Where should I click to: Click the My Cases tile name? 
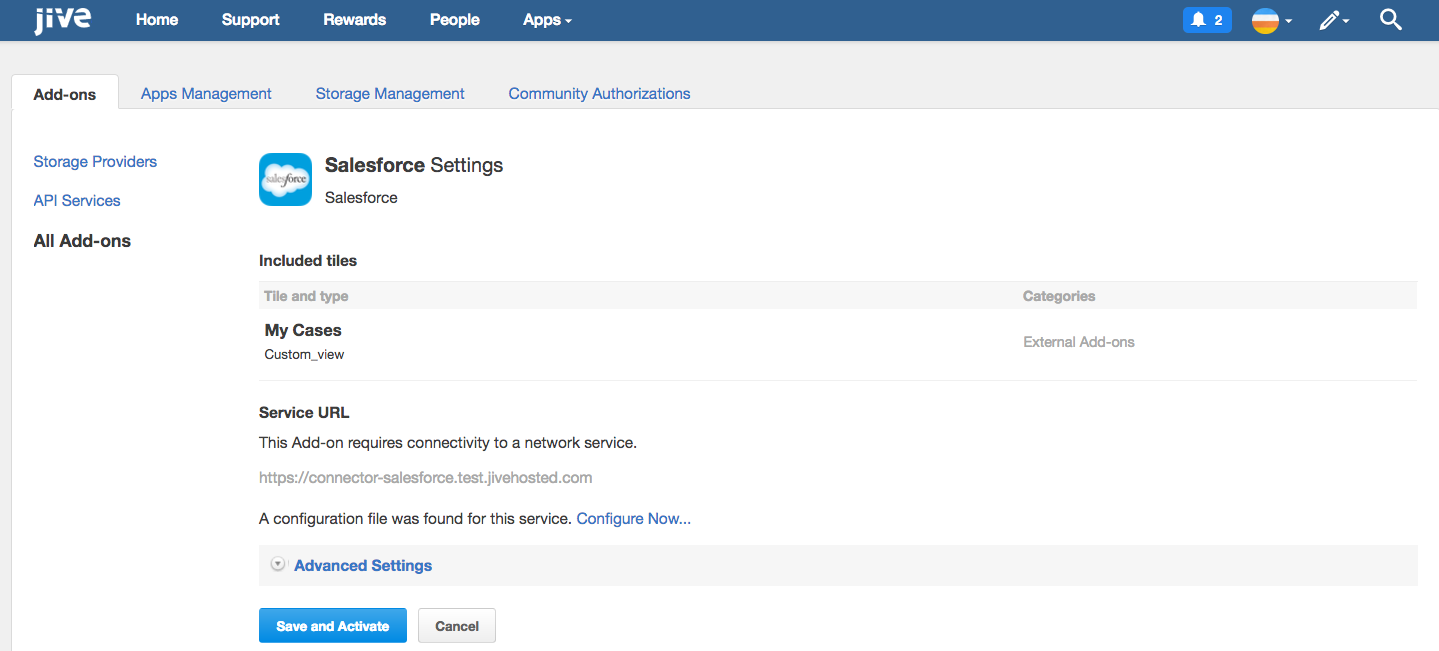(303, 330)
